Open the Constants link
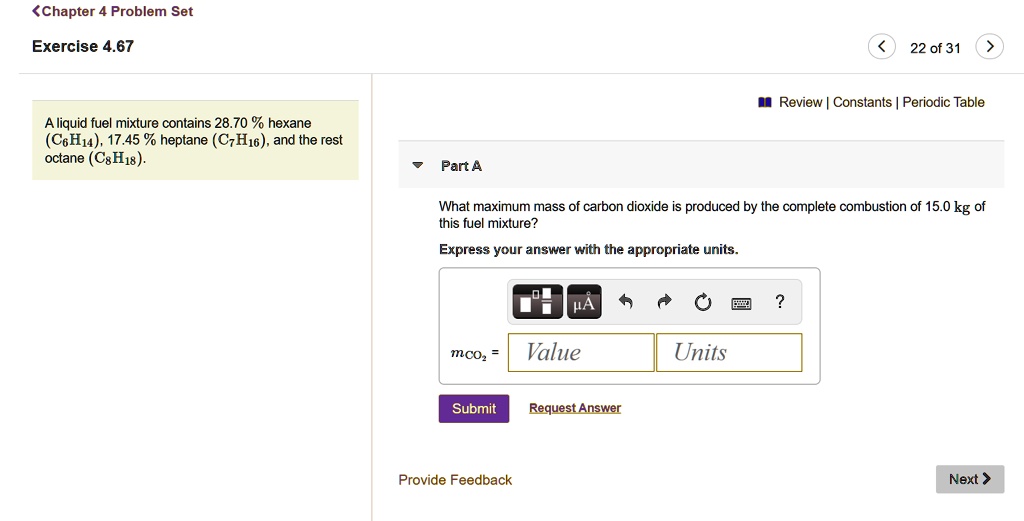 point(862,102)
